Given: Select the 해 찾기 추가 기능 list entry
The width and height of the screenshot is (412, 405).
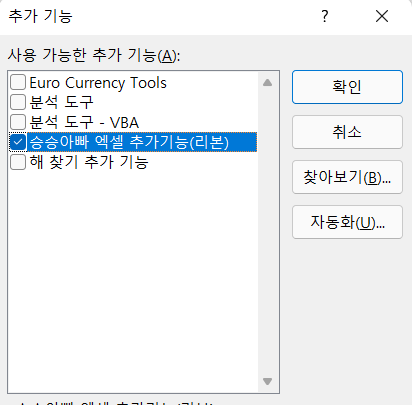Looking at the screenshot, I should click(89, 162).
